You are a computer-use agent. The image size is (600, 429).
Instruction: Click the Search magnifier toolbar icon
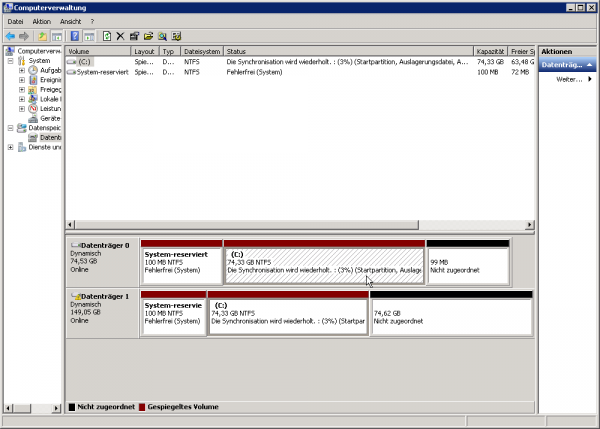click(x=162, y=36)
